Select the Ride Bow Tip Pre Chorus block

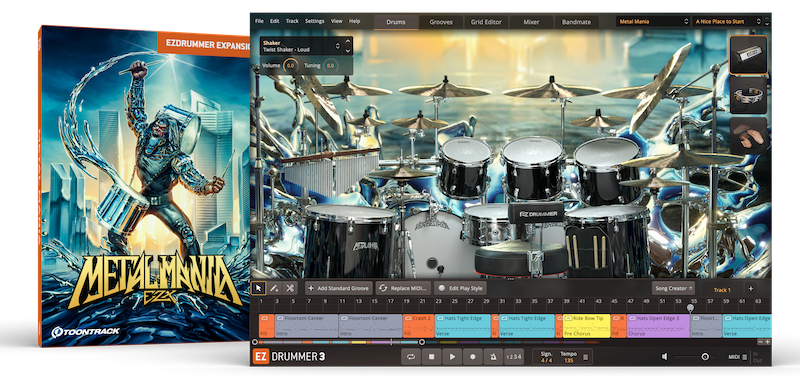click(586, 326)
